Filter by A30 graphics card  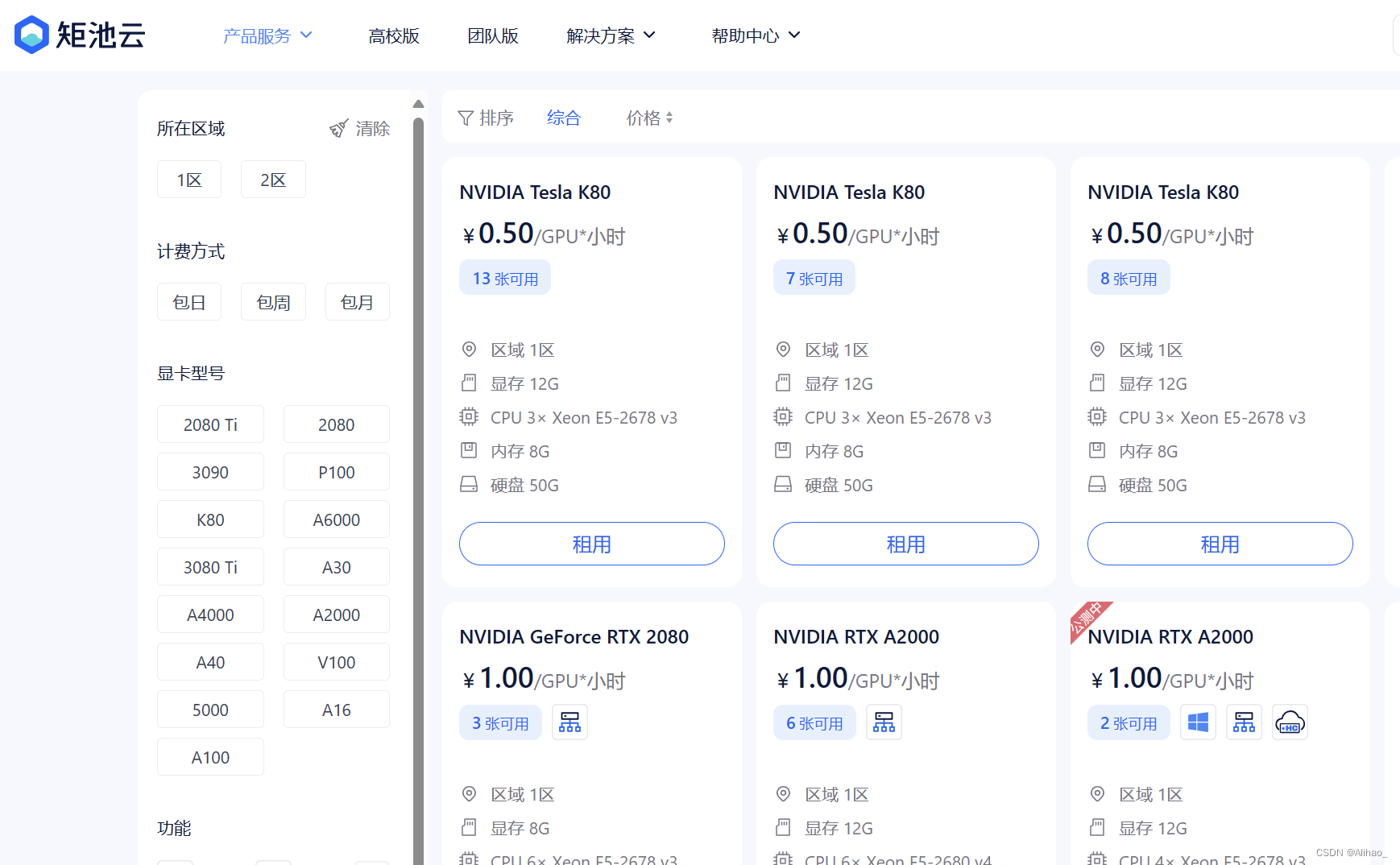coord(337,567)
